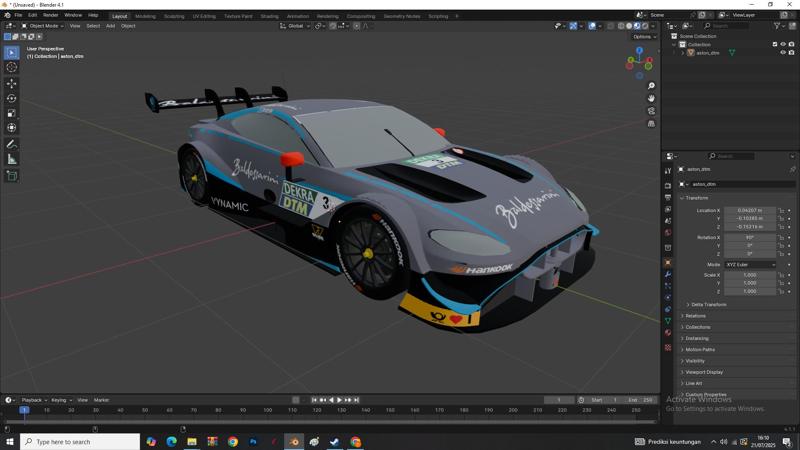The height and width of the screenshot is (450, 800).
Task: Open the viewport Options dropdown
Action: click(644, 37)
